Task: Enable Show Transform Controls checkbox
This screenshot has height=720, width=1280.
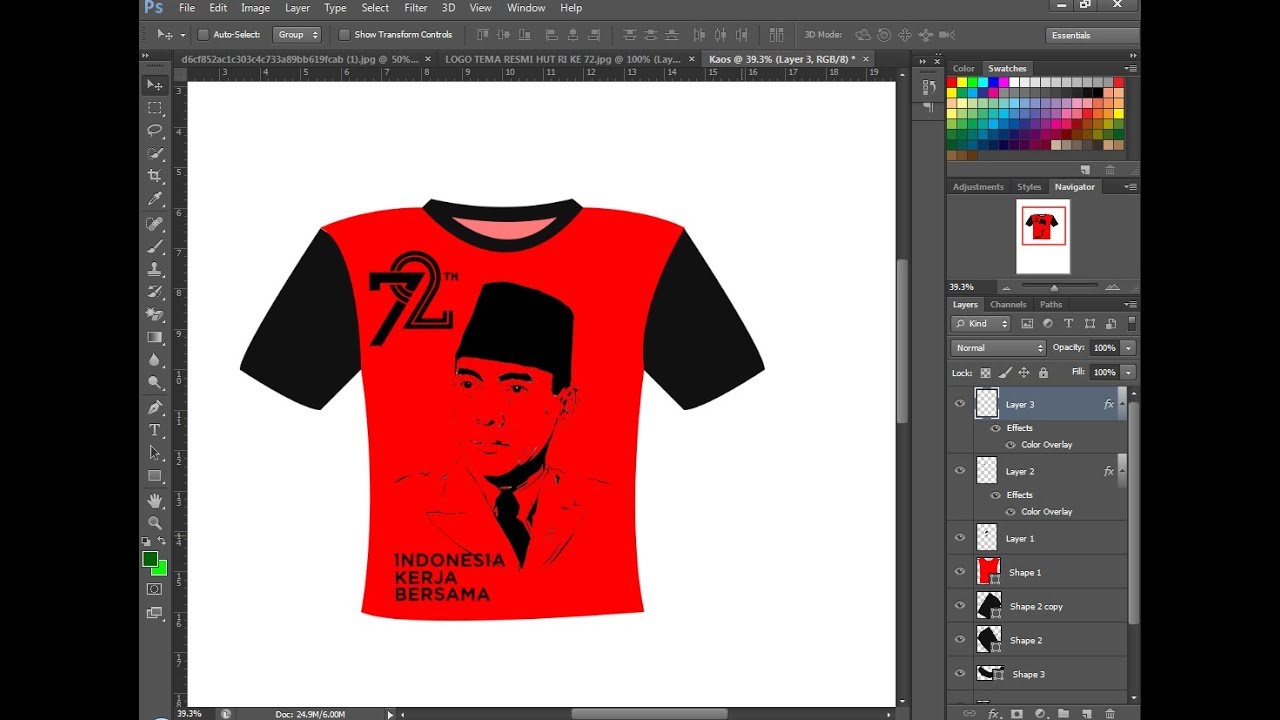Action: click(344, 34)
